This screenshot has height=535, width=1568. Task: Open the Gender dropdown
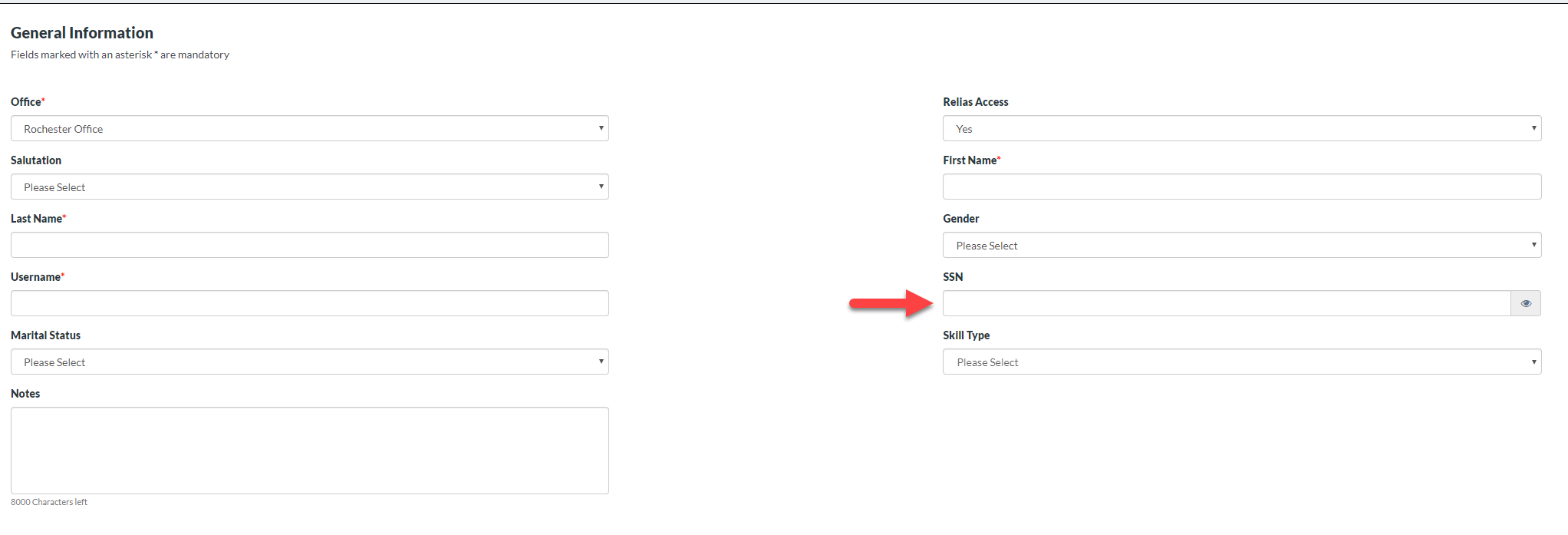(x=1241, y=245)
